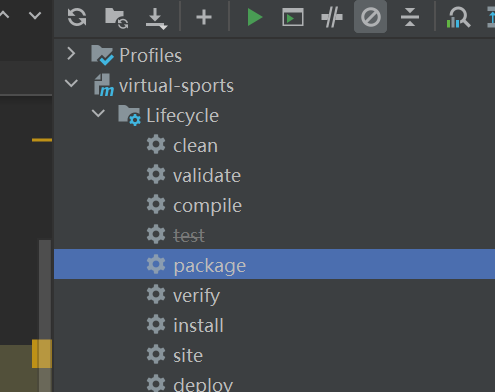Click gear icon beside test
Image resolution: width=495 pixels, height=392 pixels.
(156, 234)
